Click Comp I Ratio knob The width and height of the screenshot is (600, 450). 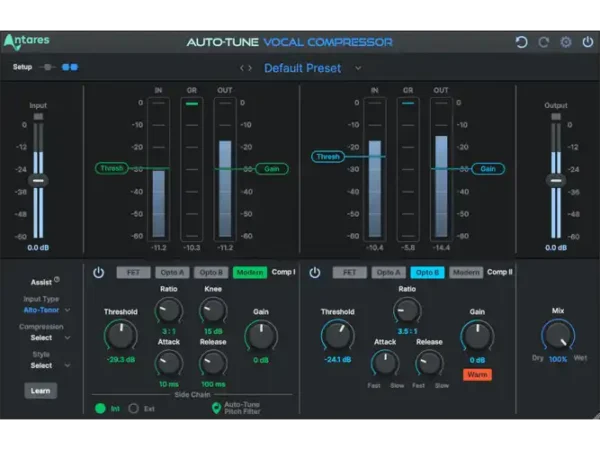pos(168,311)
